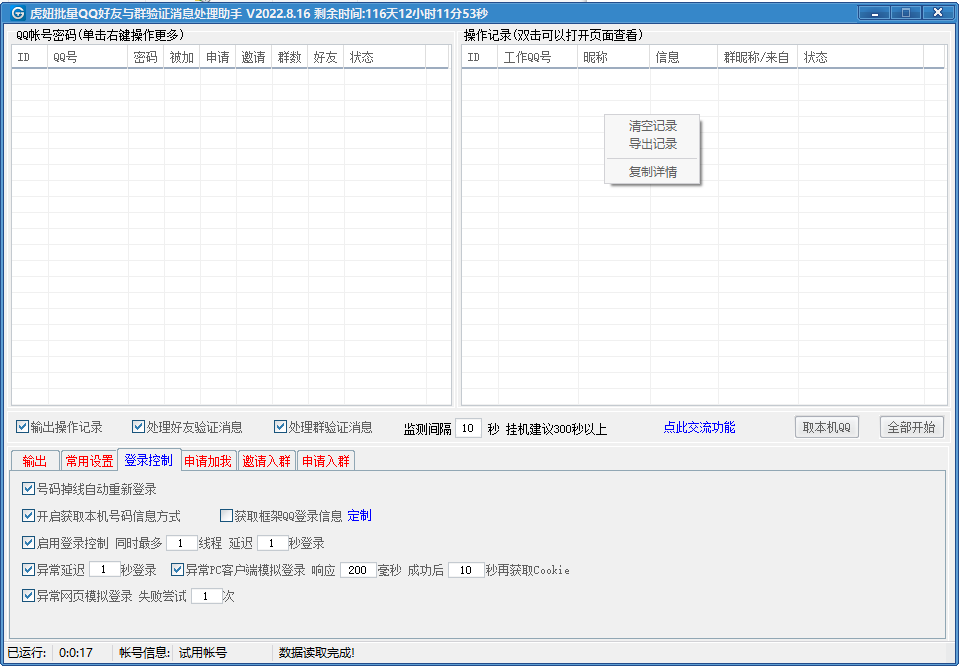The image size is (959, 666).
Task: Click the 0:0:17 running time
Action: (76, 653)
